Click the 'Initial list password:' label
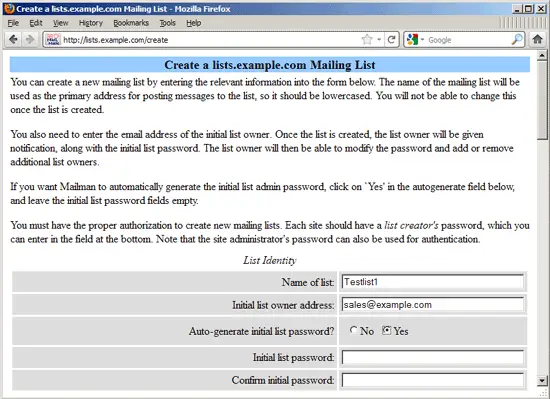Viewport: 550px width, 399px height. [x=294, y=357]
